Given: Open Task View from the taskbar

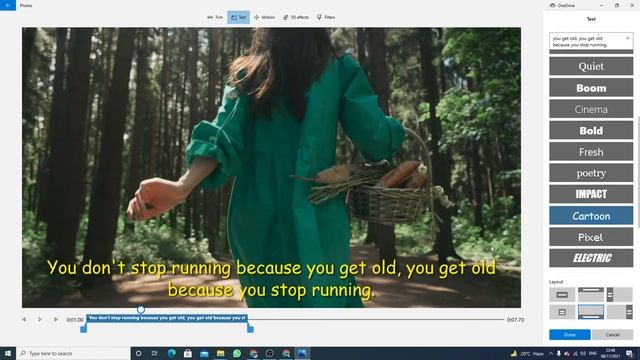Looking at the screenshot, I should click(x=155, y=353).
